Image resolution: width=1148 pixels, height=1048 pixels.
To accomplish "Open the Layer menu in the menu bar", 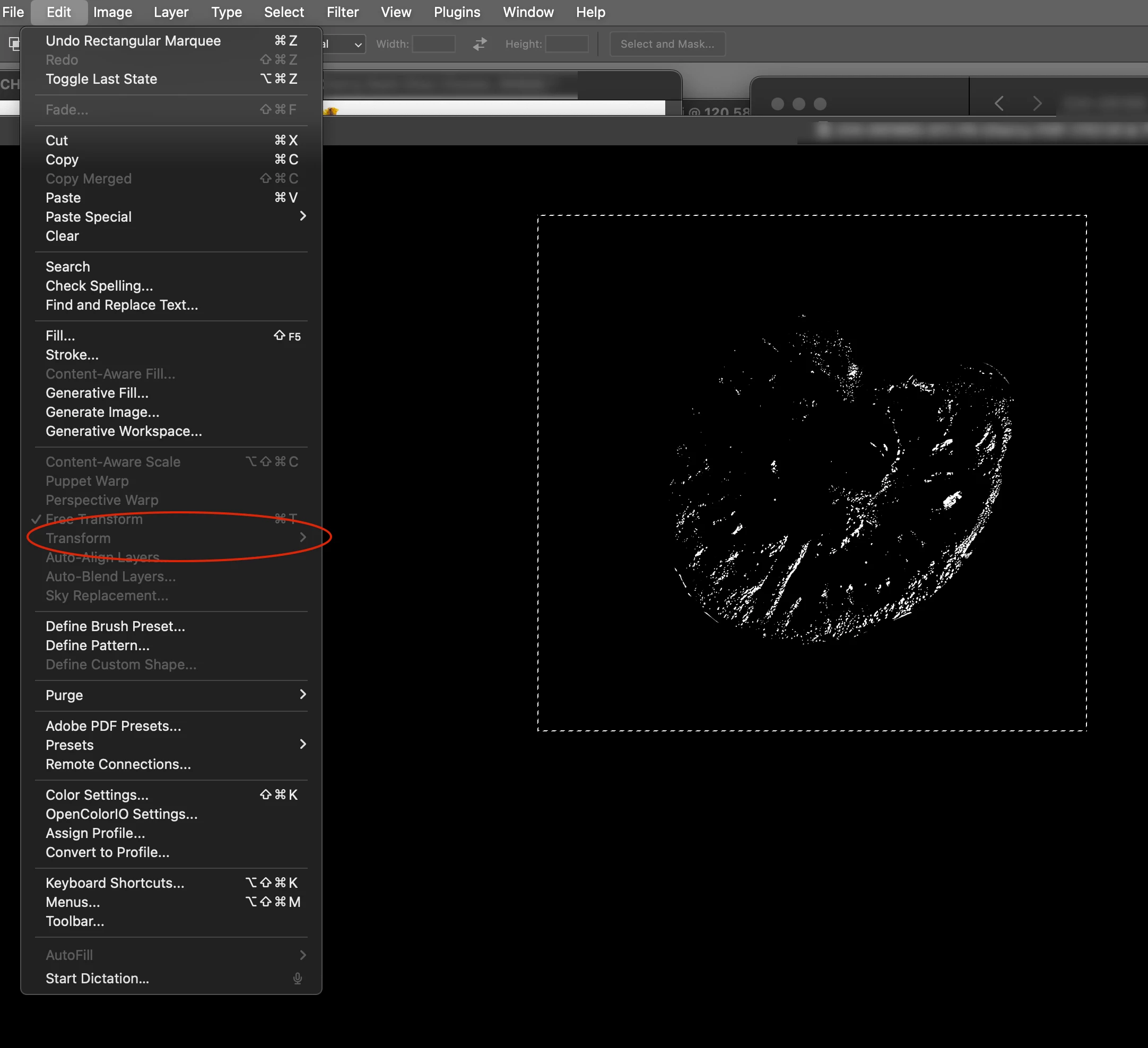I will [x=171, y=12].
